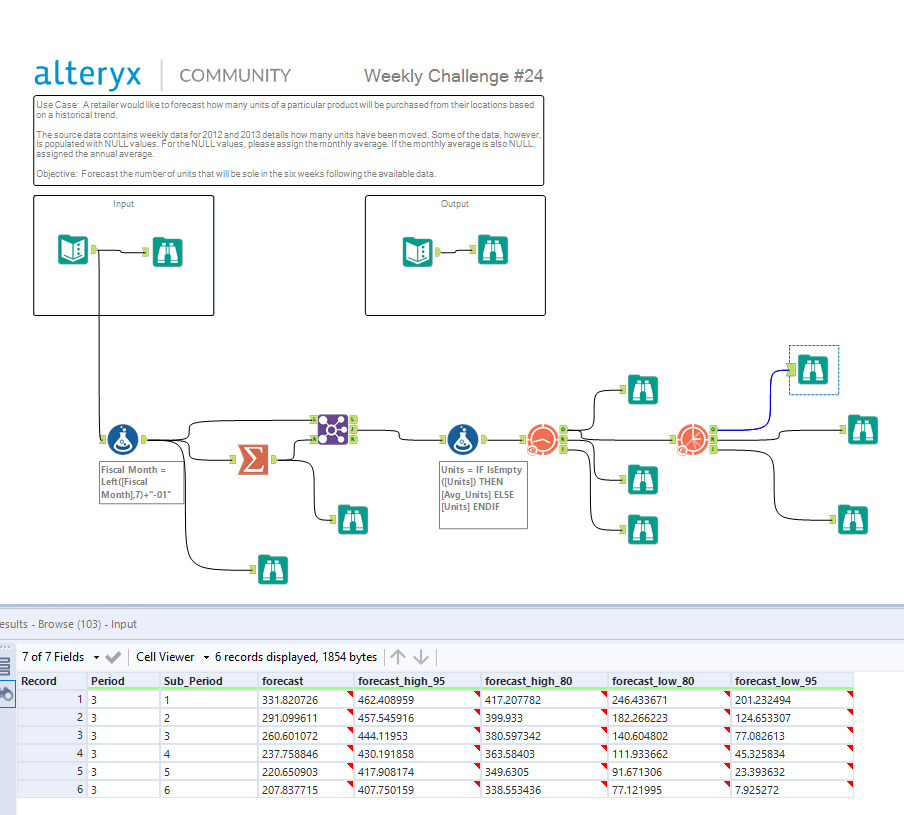This screenshot has width=904, height=815.
Task: Click the Sub_Period column header
Action: [209, 681]
